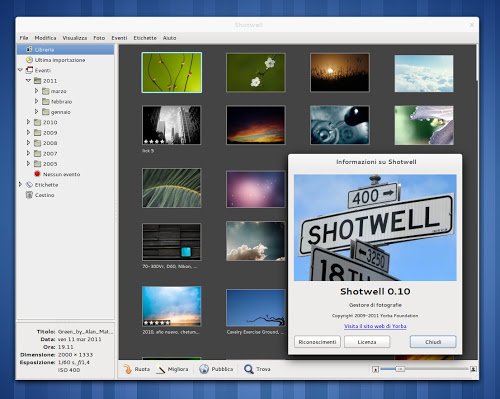This screenshot has width=500, height=399.
Task: Click the small thumbnail size icon
Action: 376,369
